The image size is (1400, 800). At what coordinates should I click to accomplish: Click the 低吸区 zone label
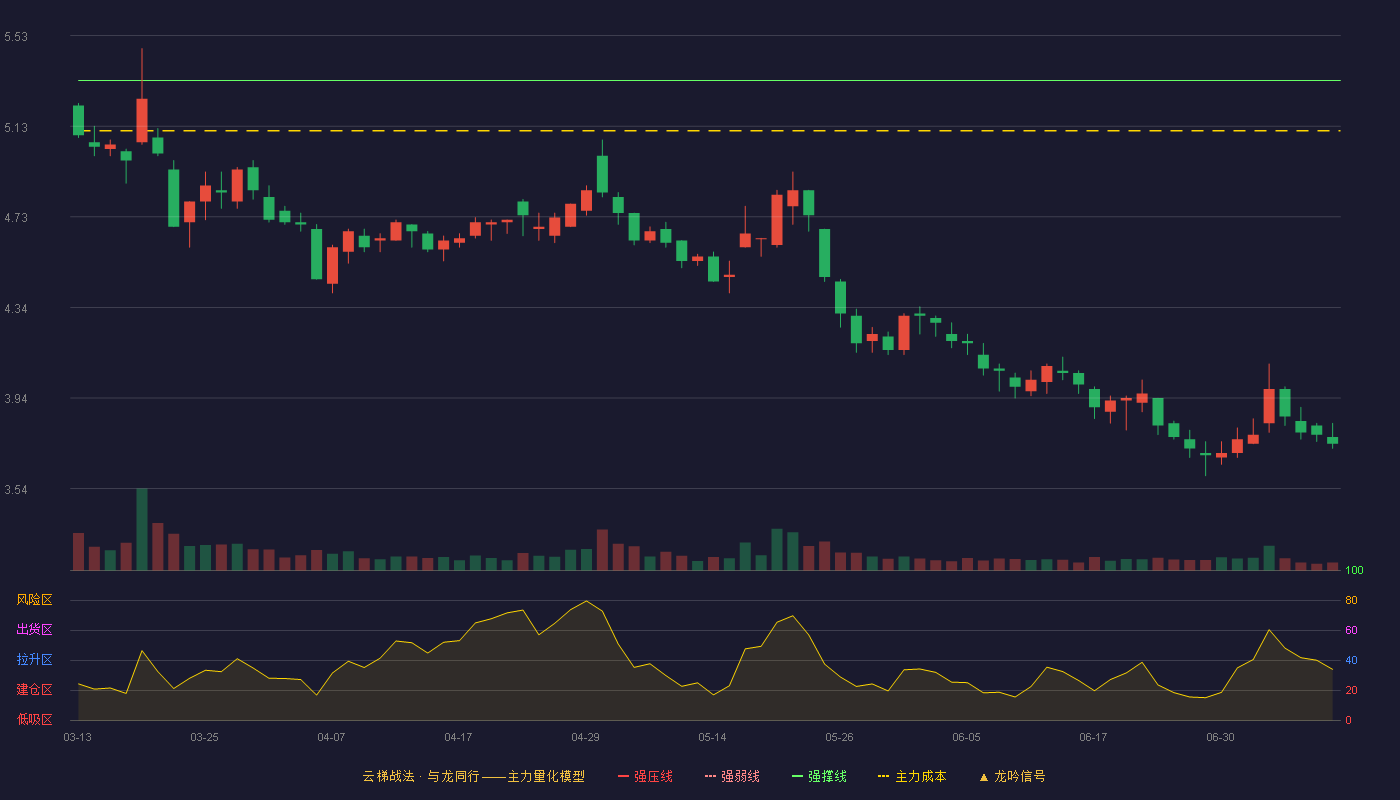click(x=34, y=719)
